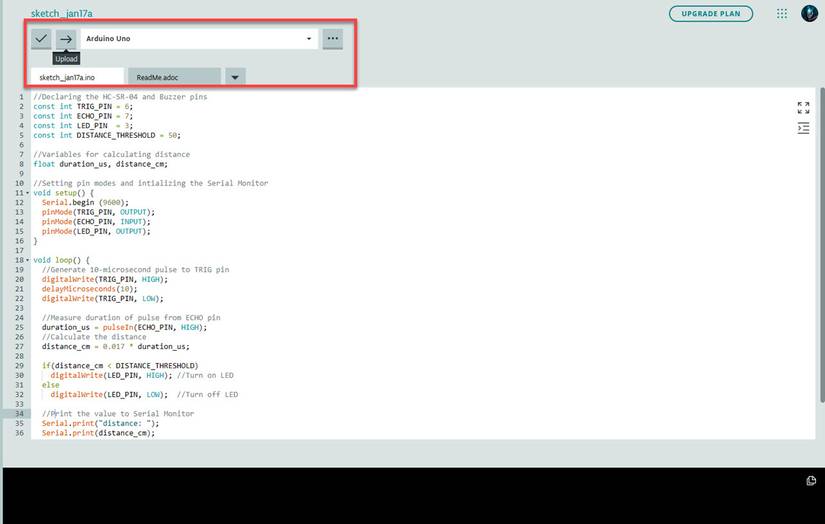This screenshot has width=825, height=524.
Task: Toggle fullscreen editor view
Action: pos(803,108)
